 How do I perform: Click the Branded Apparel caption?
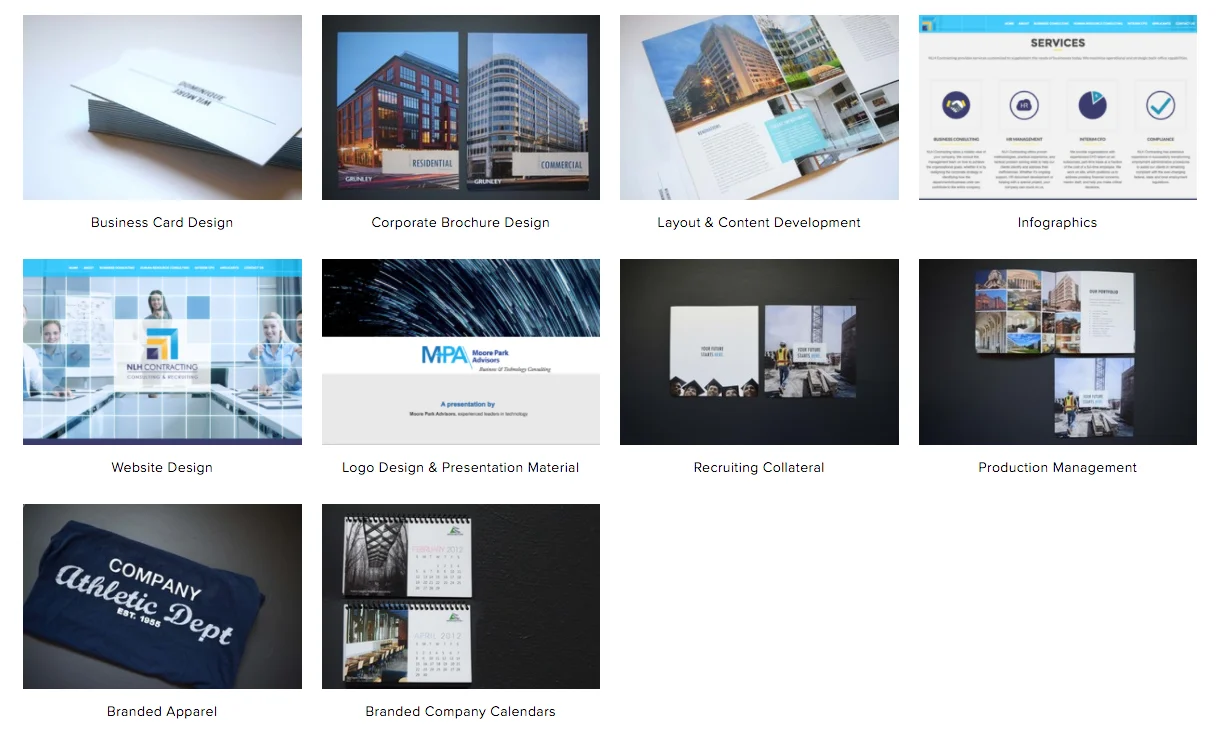[x=162, y=712]
